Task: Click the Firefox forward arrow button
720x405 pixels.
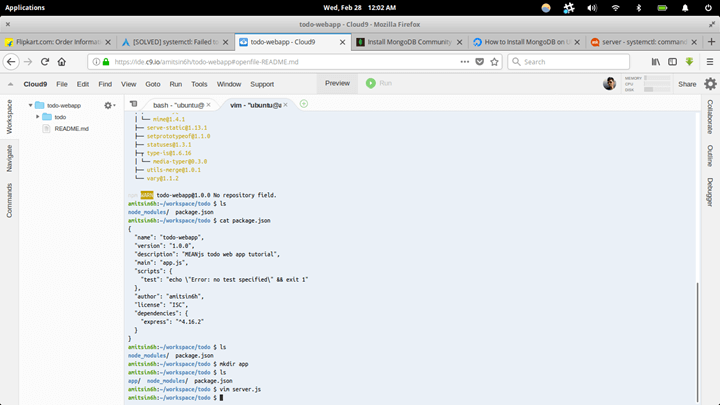Action: point(28,62)
